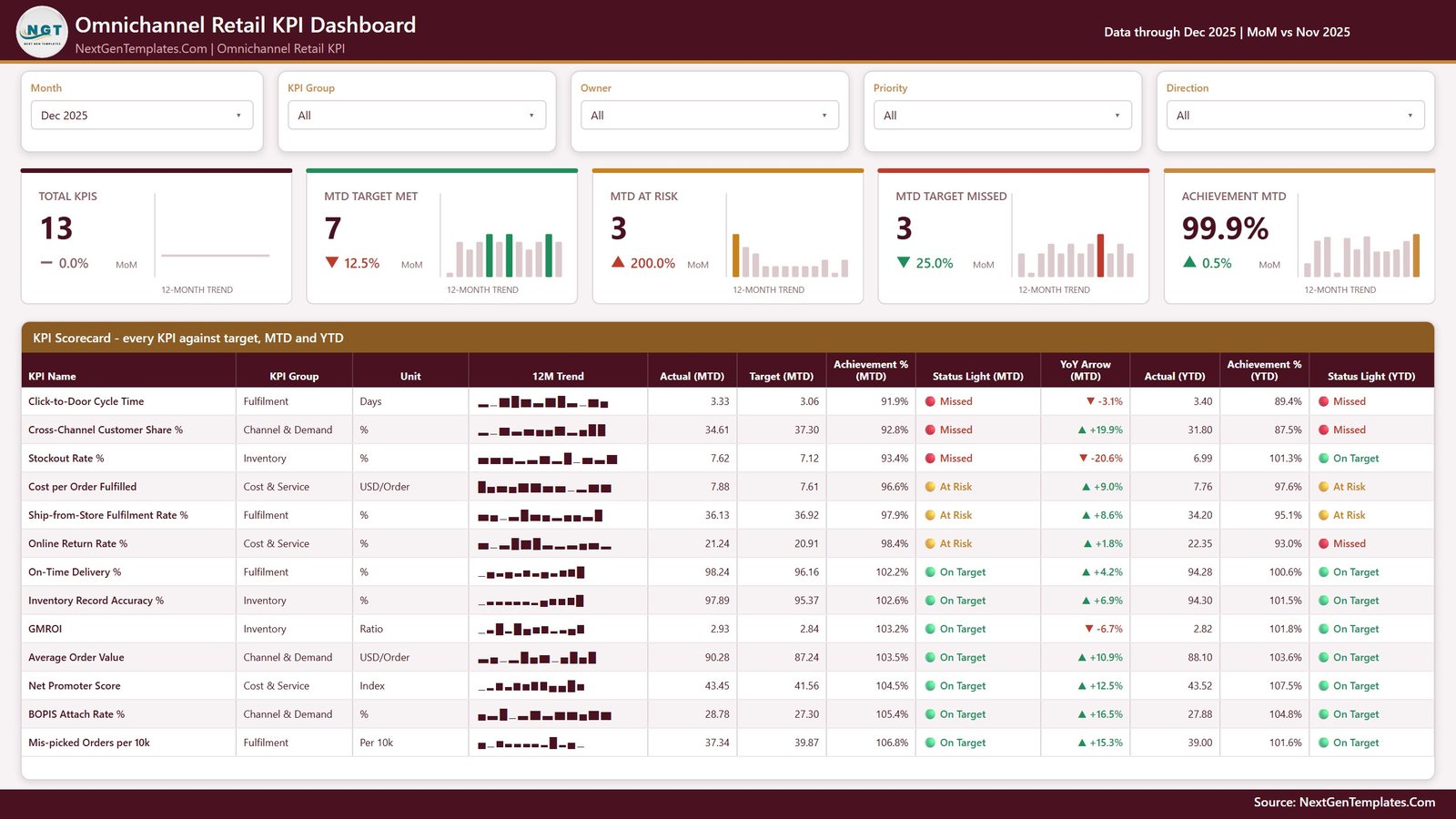This screenshot has height=819, width=1456.
Task: Sort by Status Light (MTD) column header
Action: 977,376
